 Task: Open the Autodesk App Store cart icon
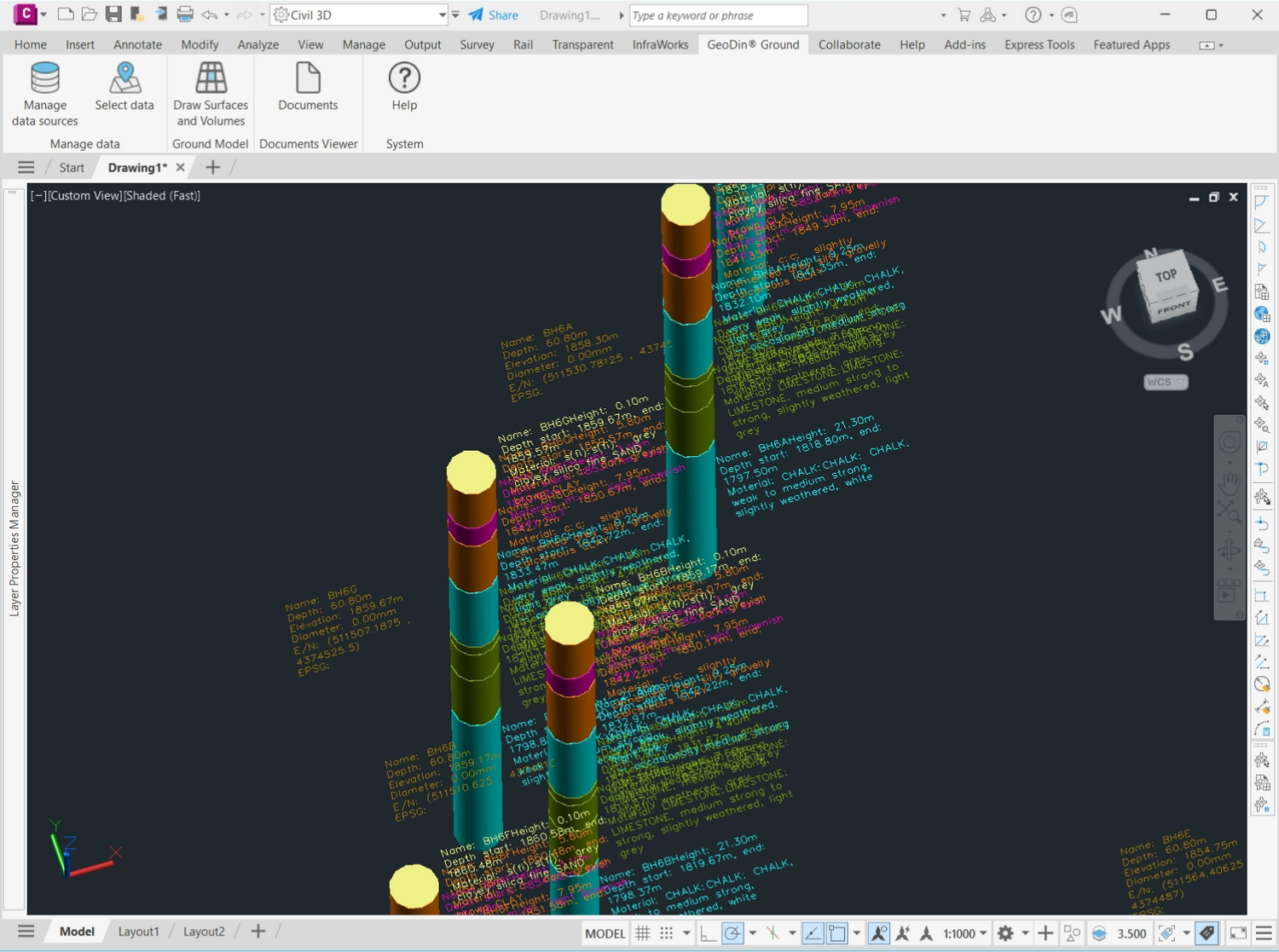point(964,15)
